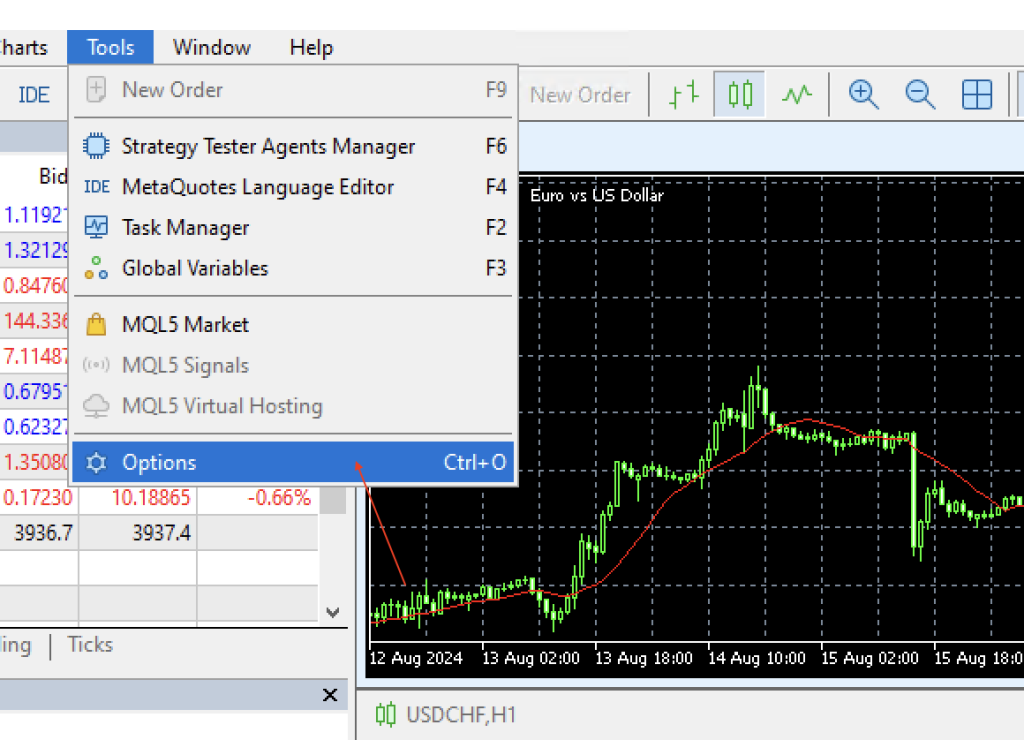Click the USDCHF,H1 candlestick icon

point(385,715)
